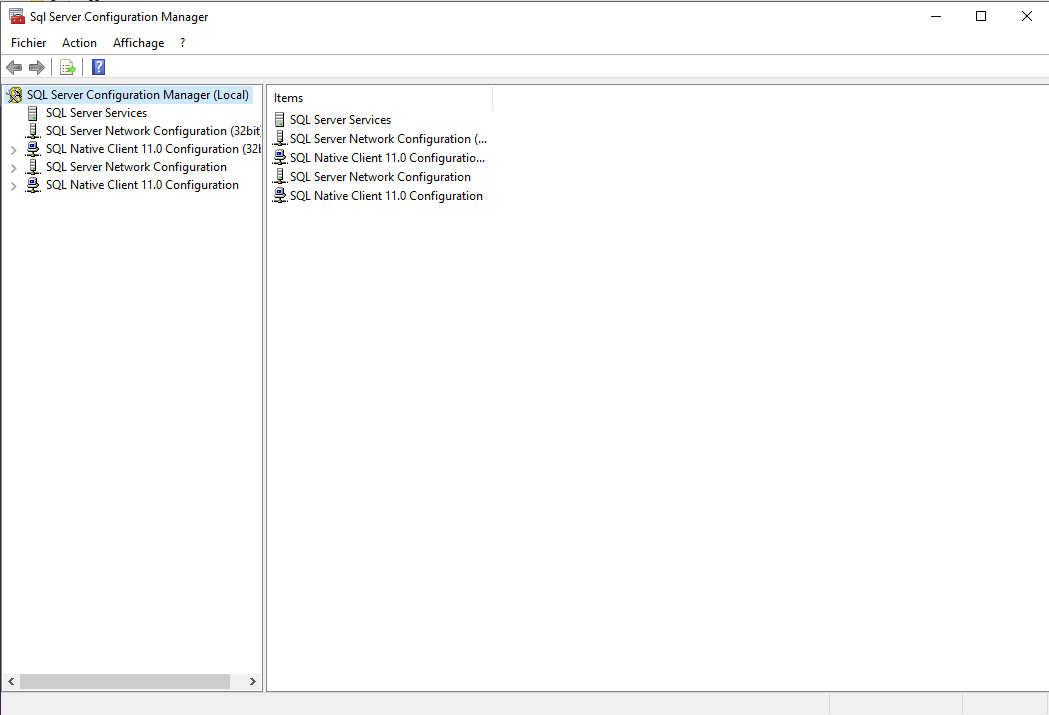1049x715 pixels.
Task: Select SQL Server Network Configuration text in Items list
Action: point(381,177)
